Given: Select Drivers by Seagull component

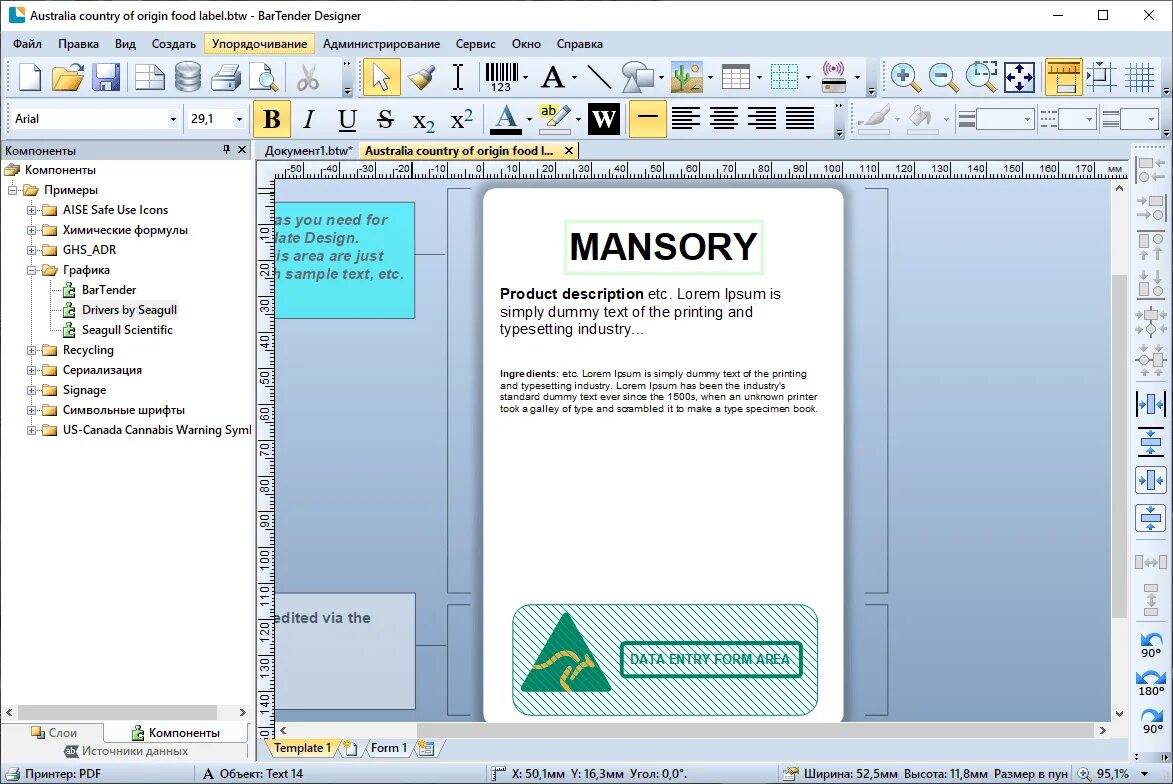Looking at the screenshot, I should coord(129,310).
